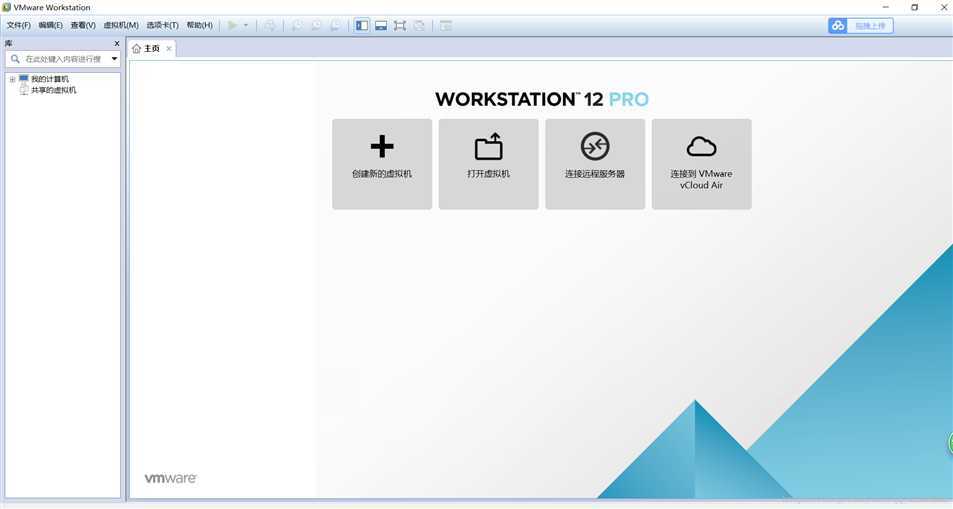This screenshot has width=953, height=509.
Task: Open the 虚拟机(M) menu
Action: pyautogui.click(x=121, y=26)
